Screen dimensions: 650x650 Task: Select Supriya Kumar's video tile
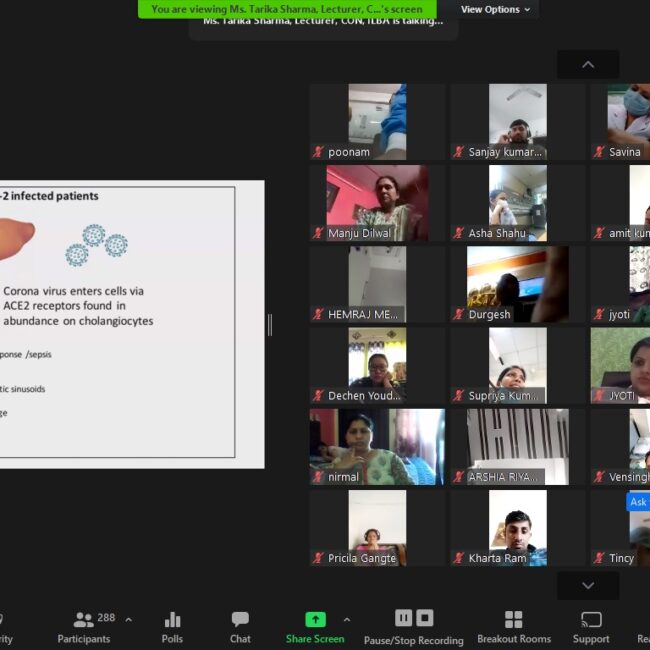coord(517,365)
